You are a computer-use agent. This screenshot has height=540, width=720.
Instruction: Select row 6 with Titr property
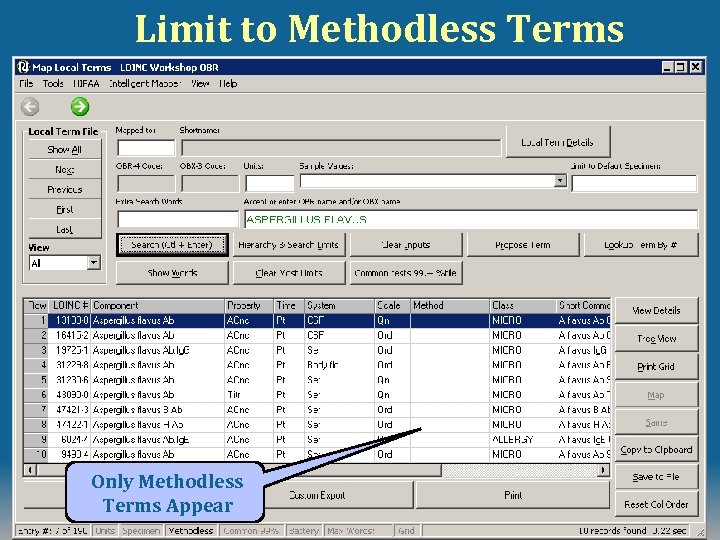pos(317,395)
